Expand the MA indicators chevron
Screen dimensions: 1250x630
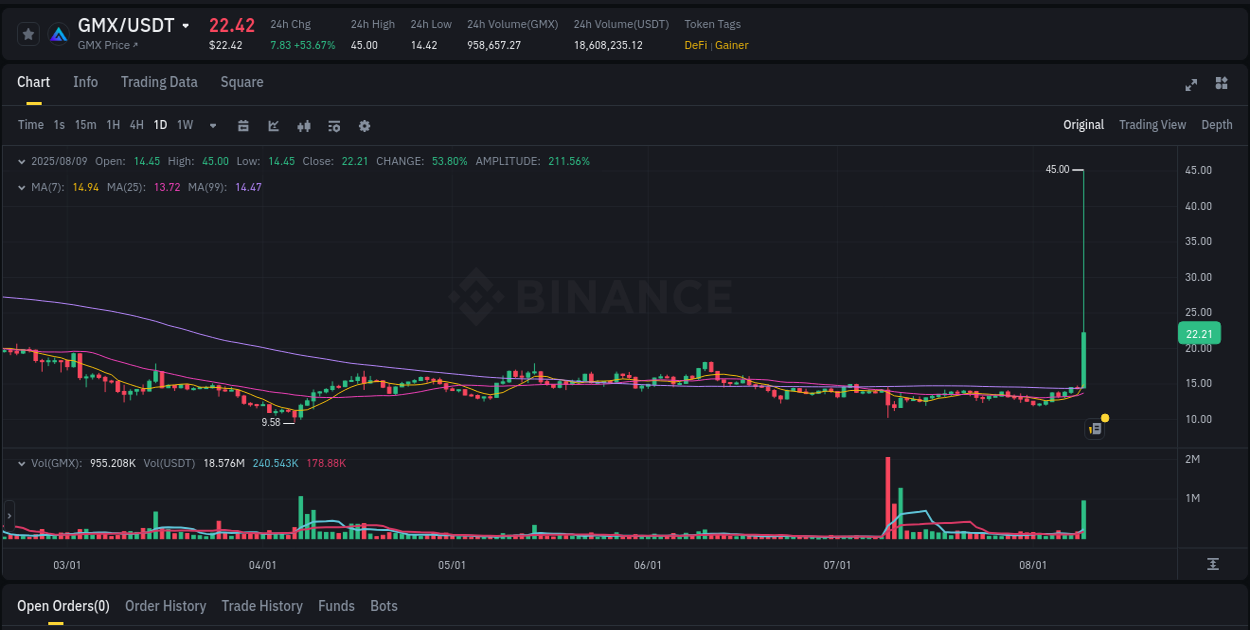tap(22, 187)
